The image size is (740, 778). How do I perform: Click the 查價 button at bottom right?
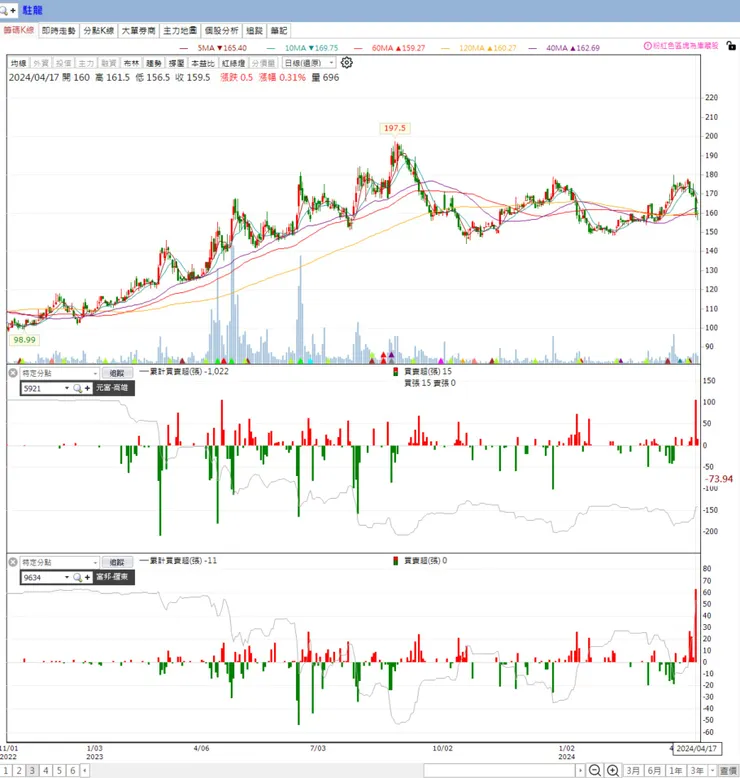point(729,771)
